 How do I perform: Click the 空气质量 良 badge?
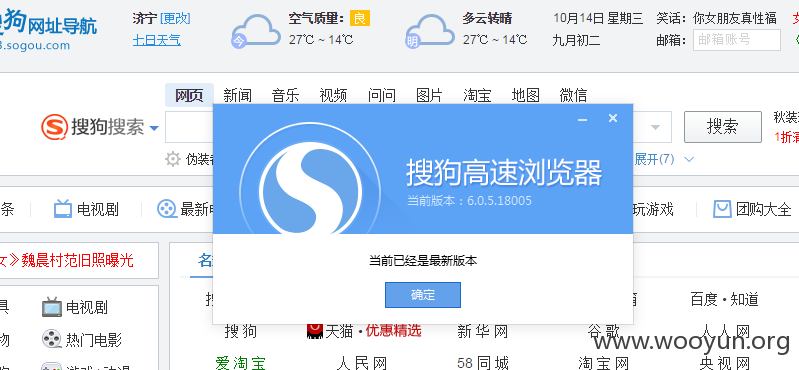click(360, 19)
